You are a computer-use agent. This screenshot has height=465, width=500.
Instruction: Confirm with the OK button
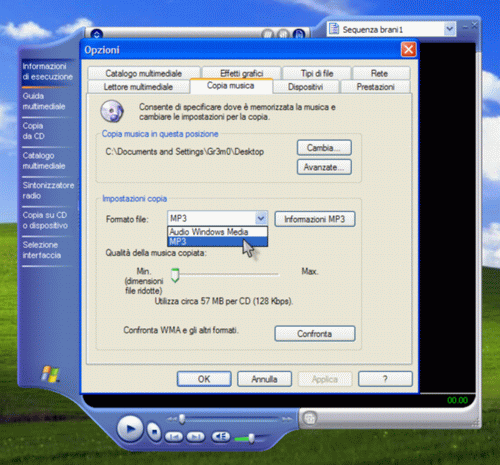pos(204,379)
